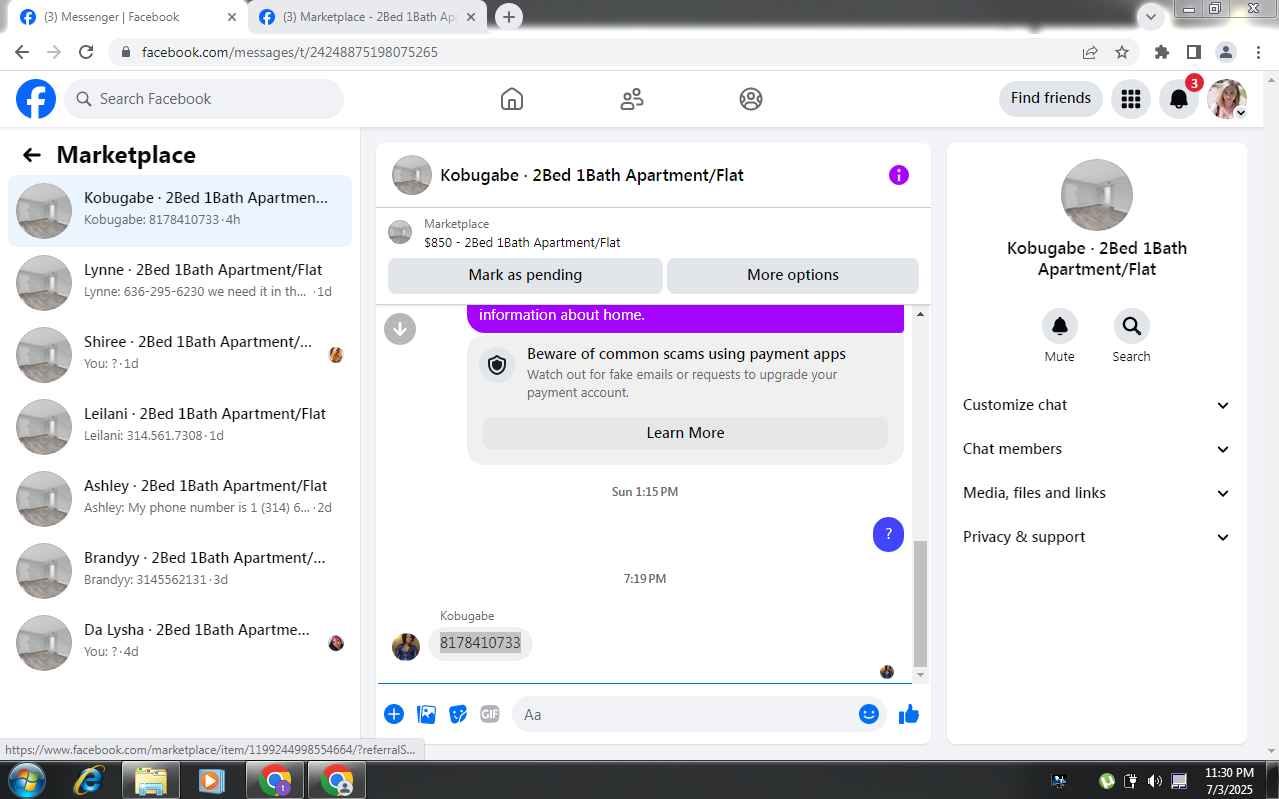Choose a GIF icon in composer

(x=489, y=714)
